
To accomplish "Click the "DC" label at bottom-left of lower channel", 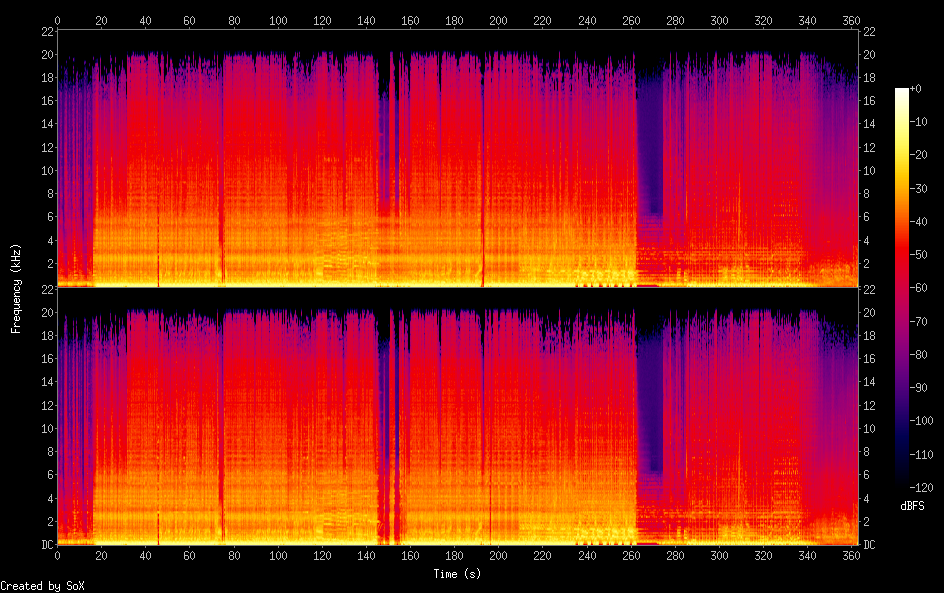I will (45, 545).
